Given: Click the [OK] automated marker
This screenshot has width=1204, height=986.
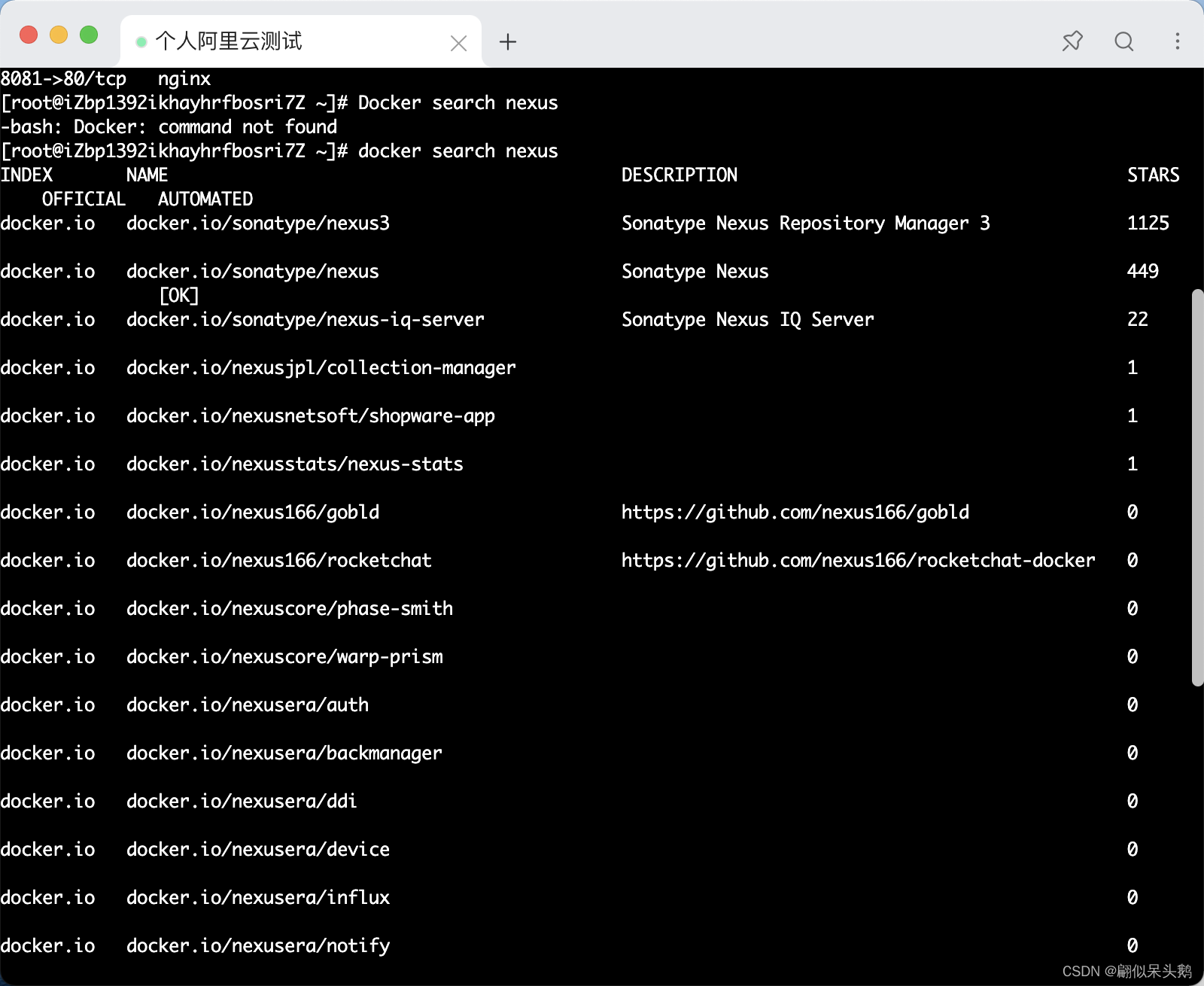Looking at the screenshot, I should [179, 296].
